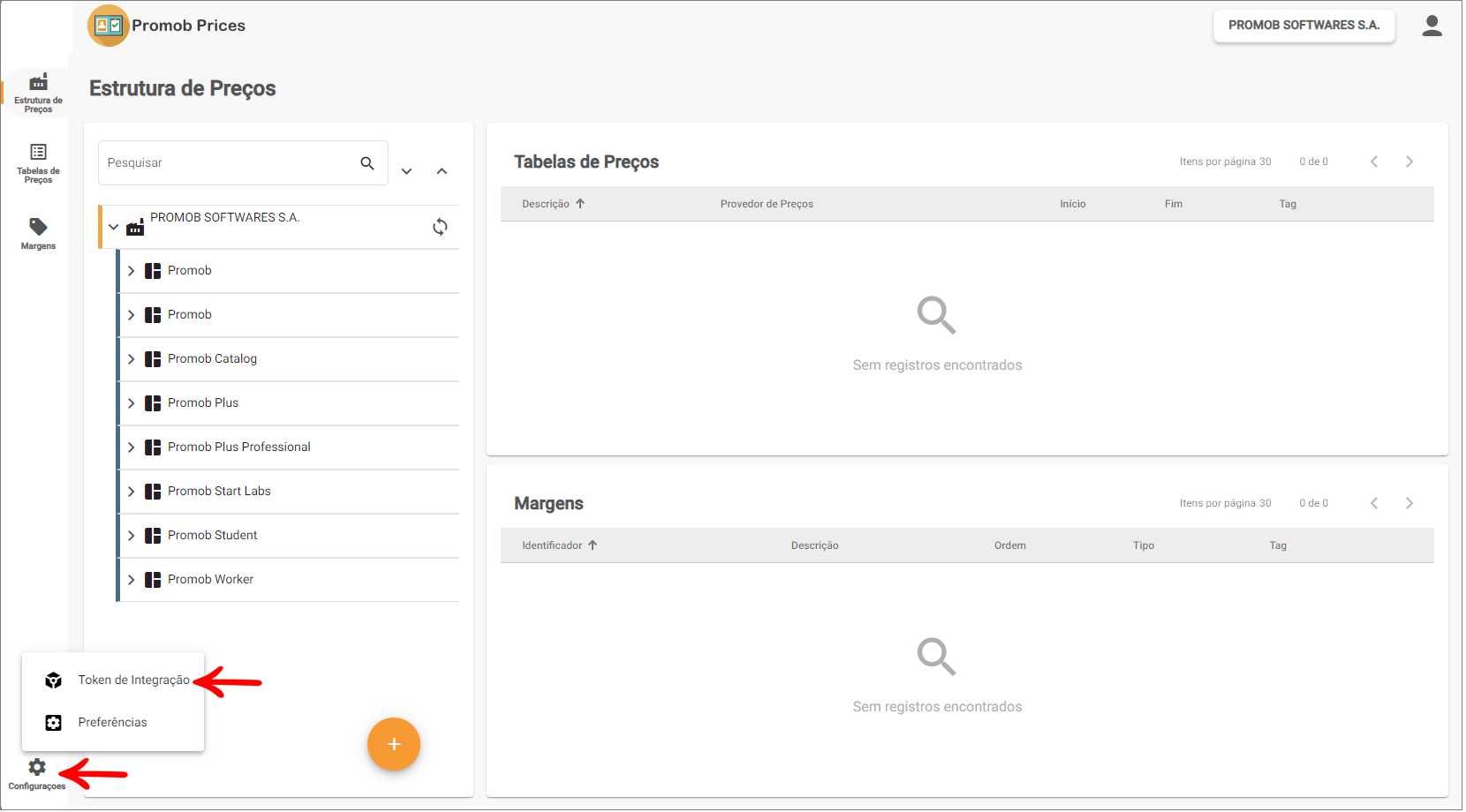This screenshot has height=812, width=1466.
Task: Go to previous page of Tabelas de Preços
Action: [1374, 162]
